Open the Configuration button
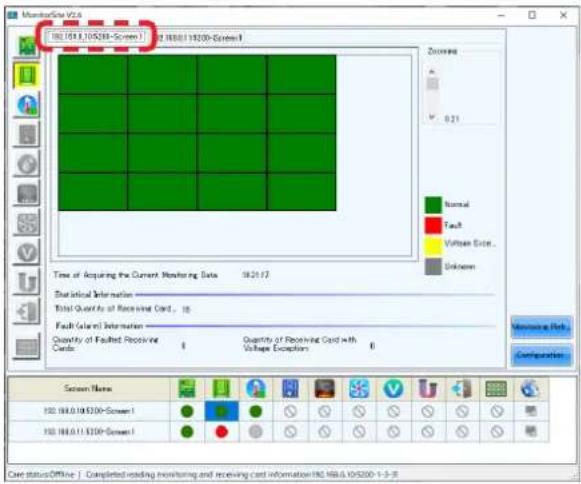581x484 pixels. pyautogui.click(x=541, y=355)
